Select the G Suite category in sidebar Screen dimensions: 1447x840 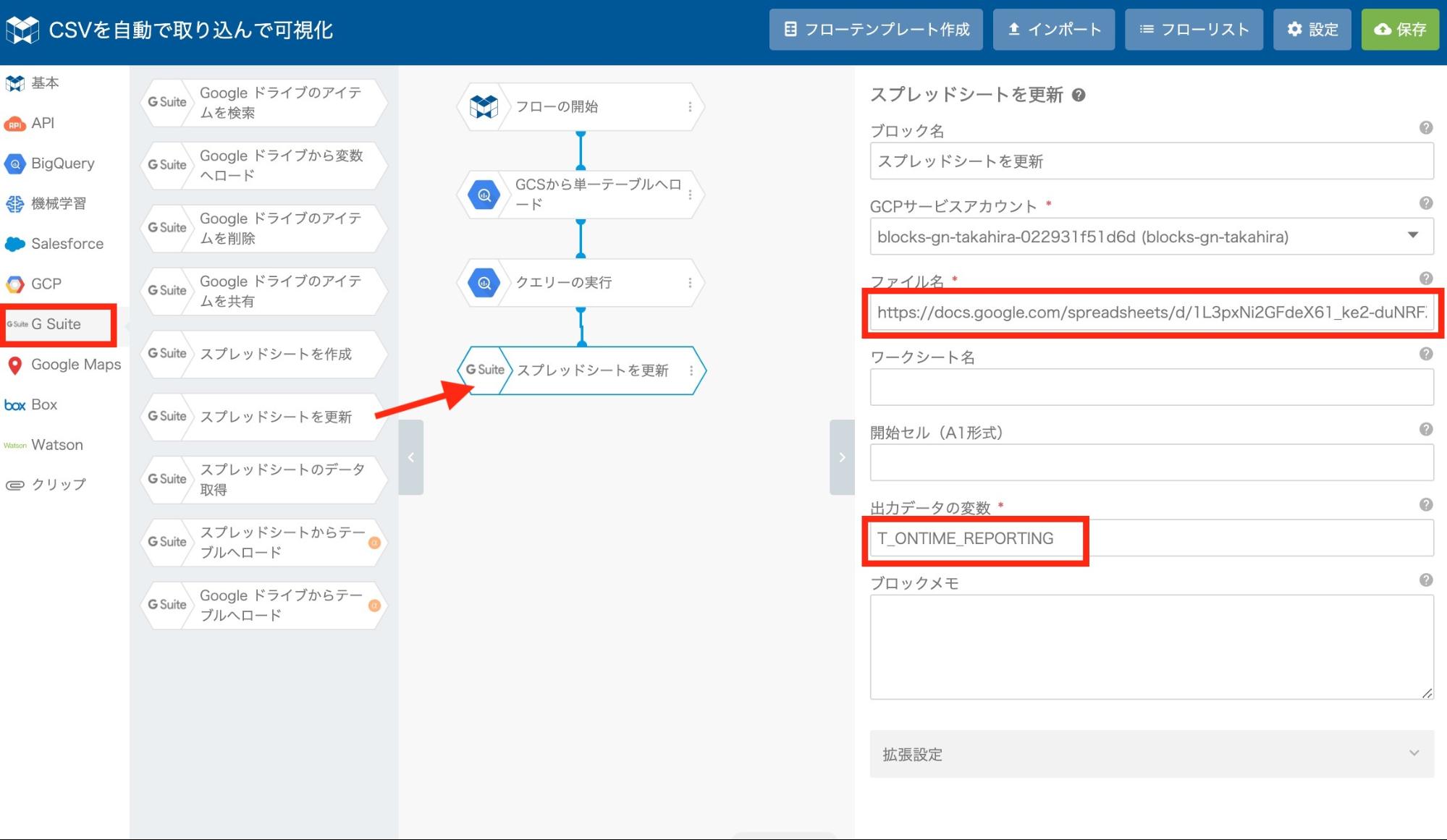pos(58,324)
